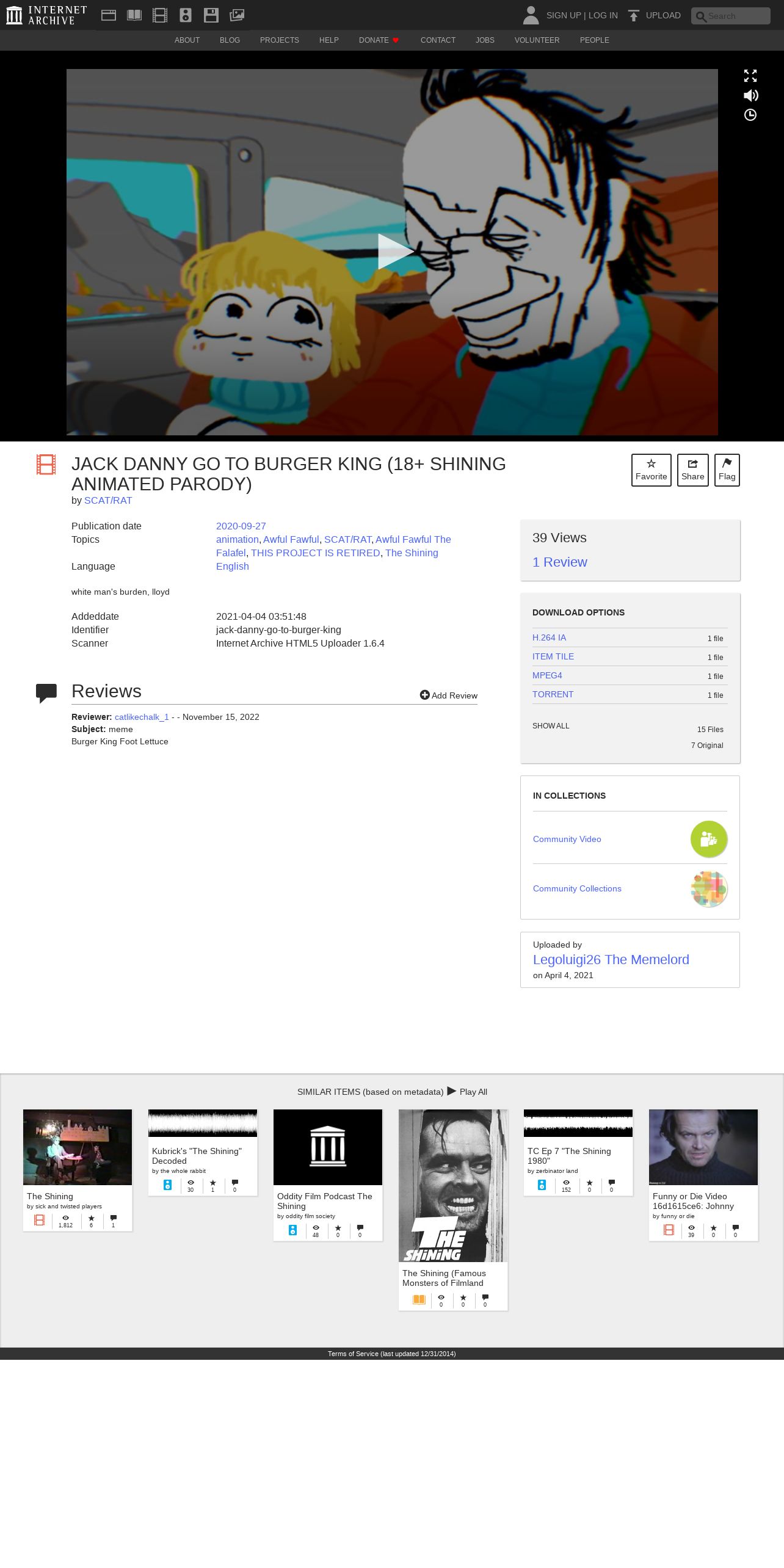784x1568 pixels.
Task: Open The Shining stage play thumbnail
Action: coord(78,1147)
